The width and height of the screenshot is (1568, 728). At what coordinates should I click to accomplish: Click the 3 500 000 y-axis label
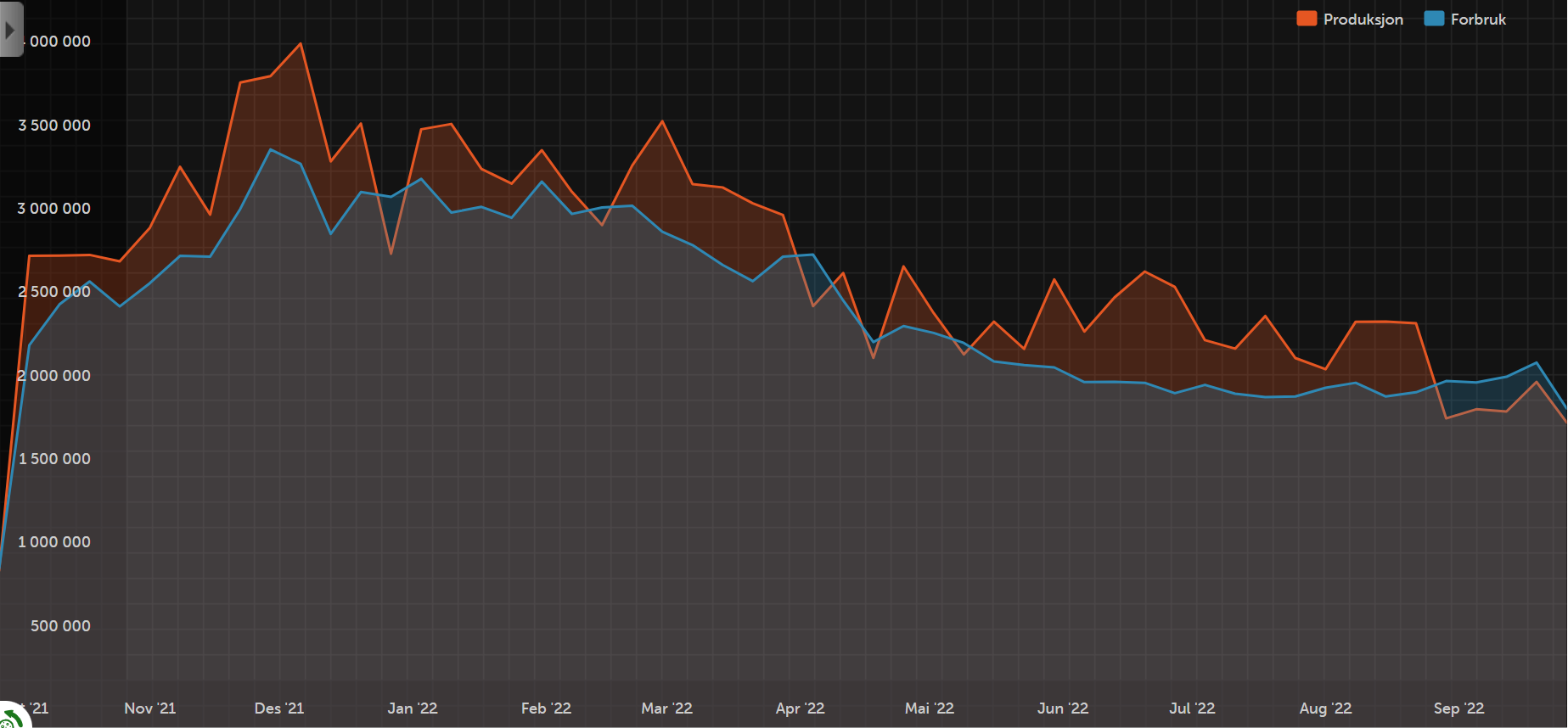point(54,125)
